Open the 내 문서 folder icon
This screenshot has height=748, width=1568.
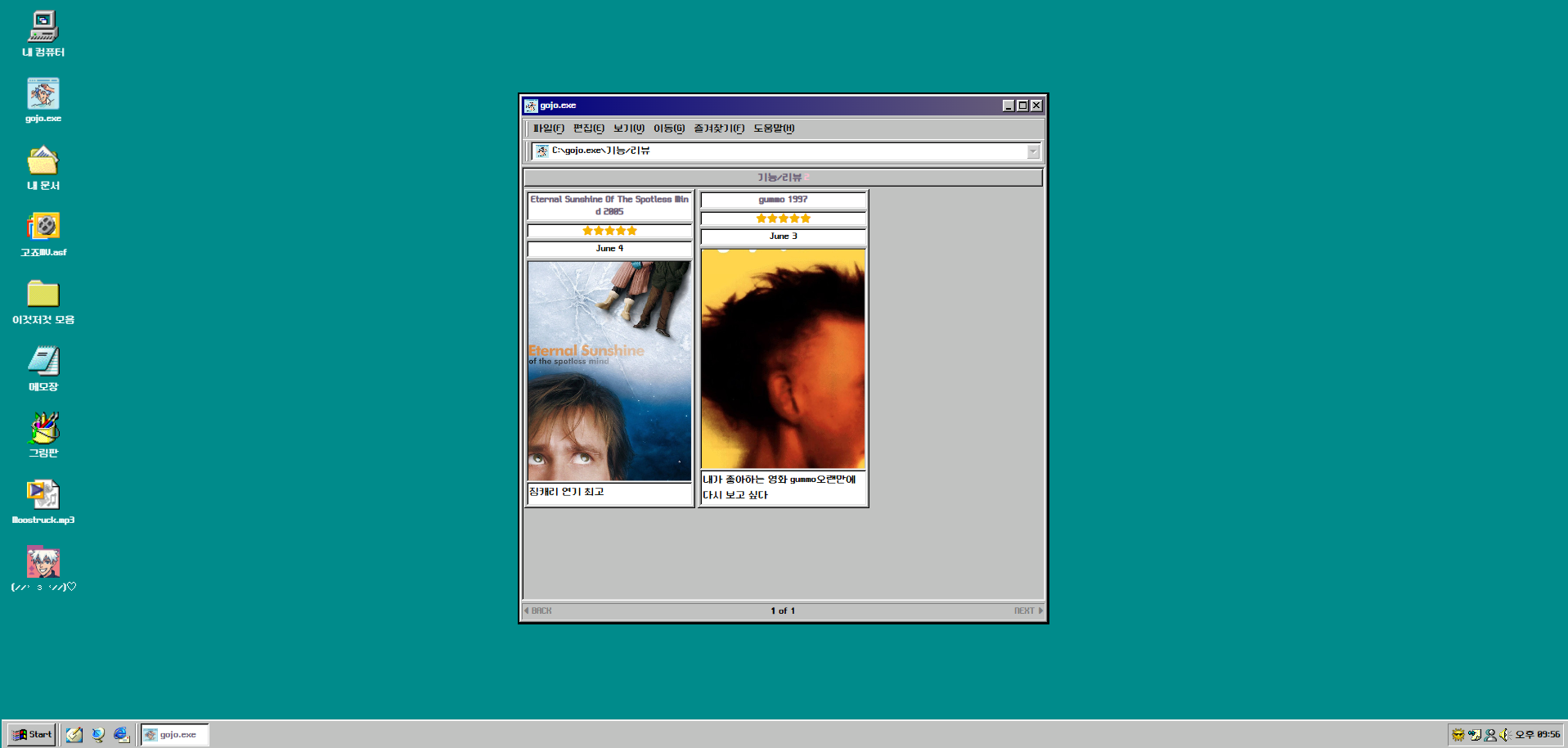pyautogui.click(x=43, y=167)
